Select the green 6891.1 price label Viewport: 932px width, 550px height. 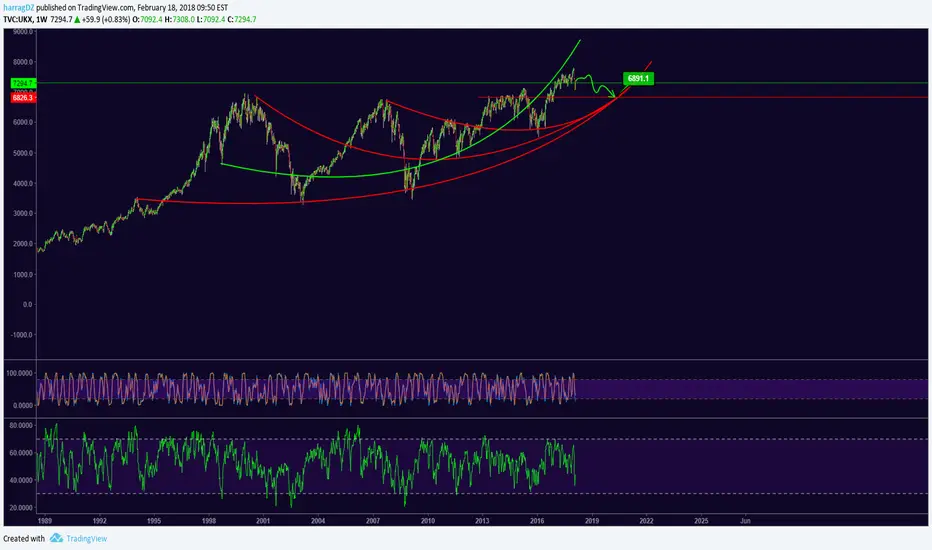638,78
